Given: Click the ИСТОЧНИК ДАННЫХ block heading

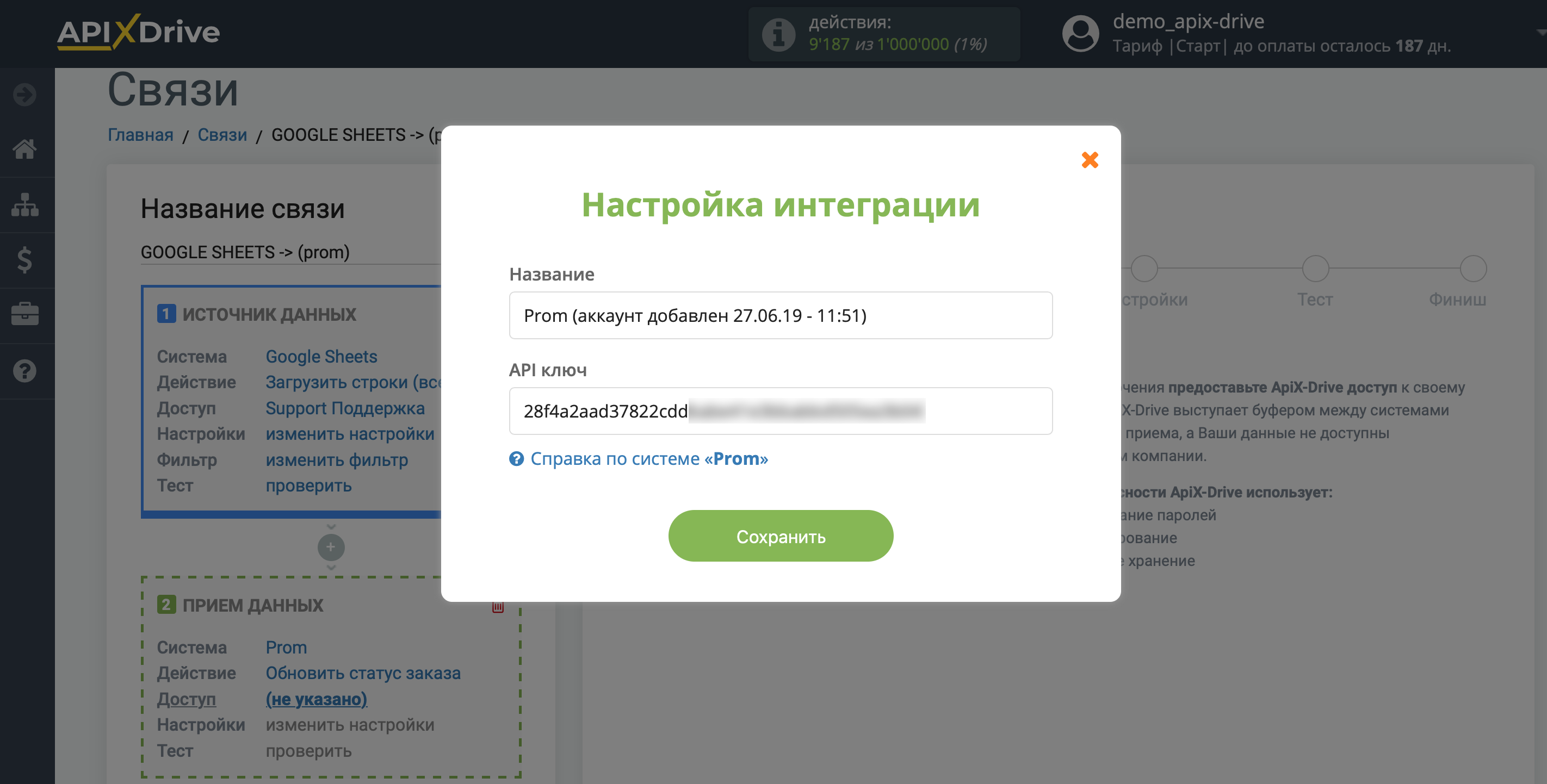Looking at the screenshot, I should 269,315.
